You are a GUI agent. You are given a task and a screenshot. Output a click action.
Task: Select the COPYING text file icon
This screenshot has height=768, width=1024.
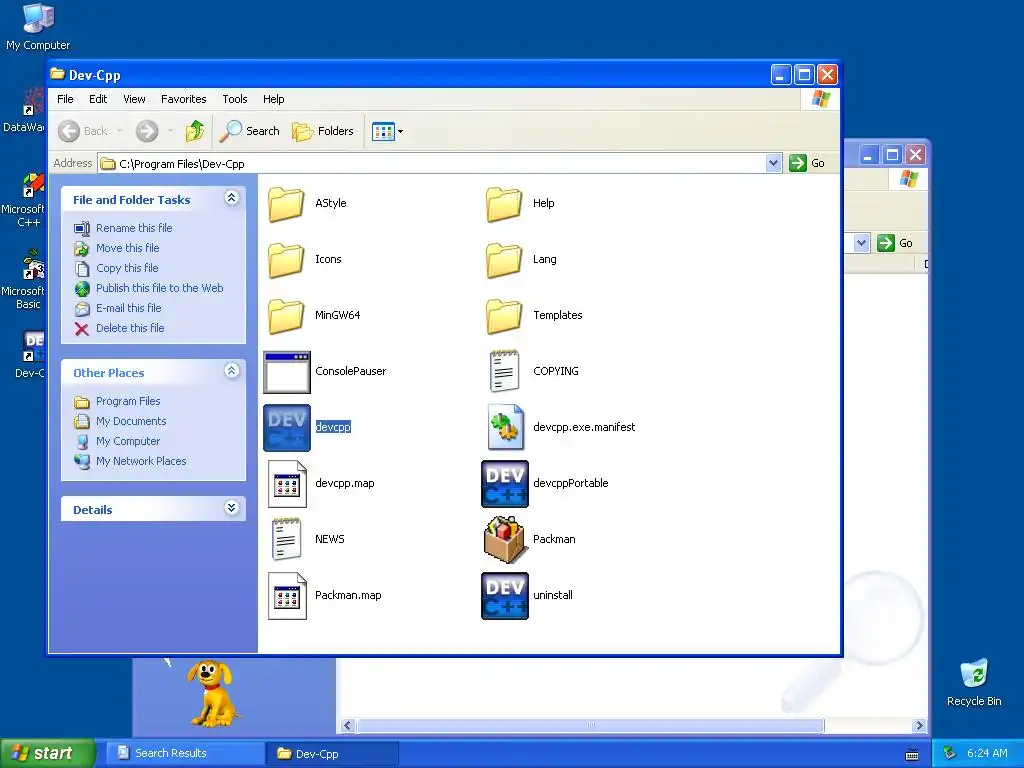coord(504,371)
